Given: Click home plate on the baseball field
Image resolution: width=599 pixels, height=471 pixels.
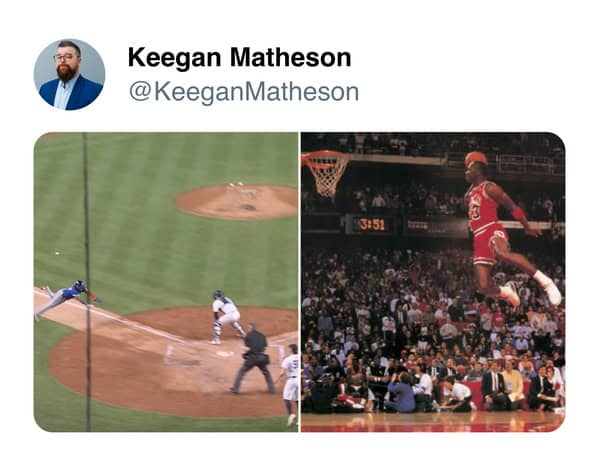Looking at the screenshot, I should click(x=225, y=354).
